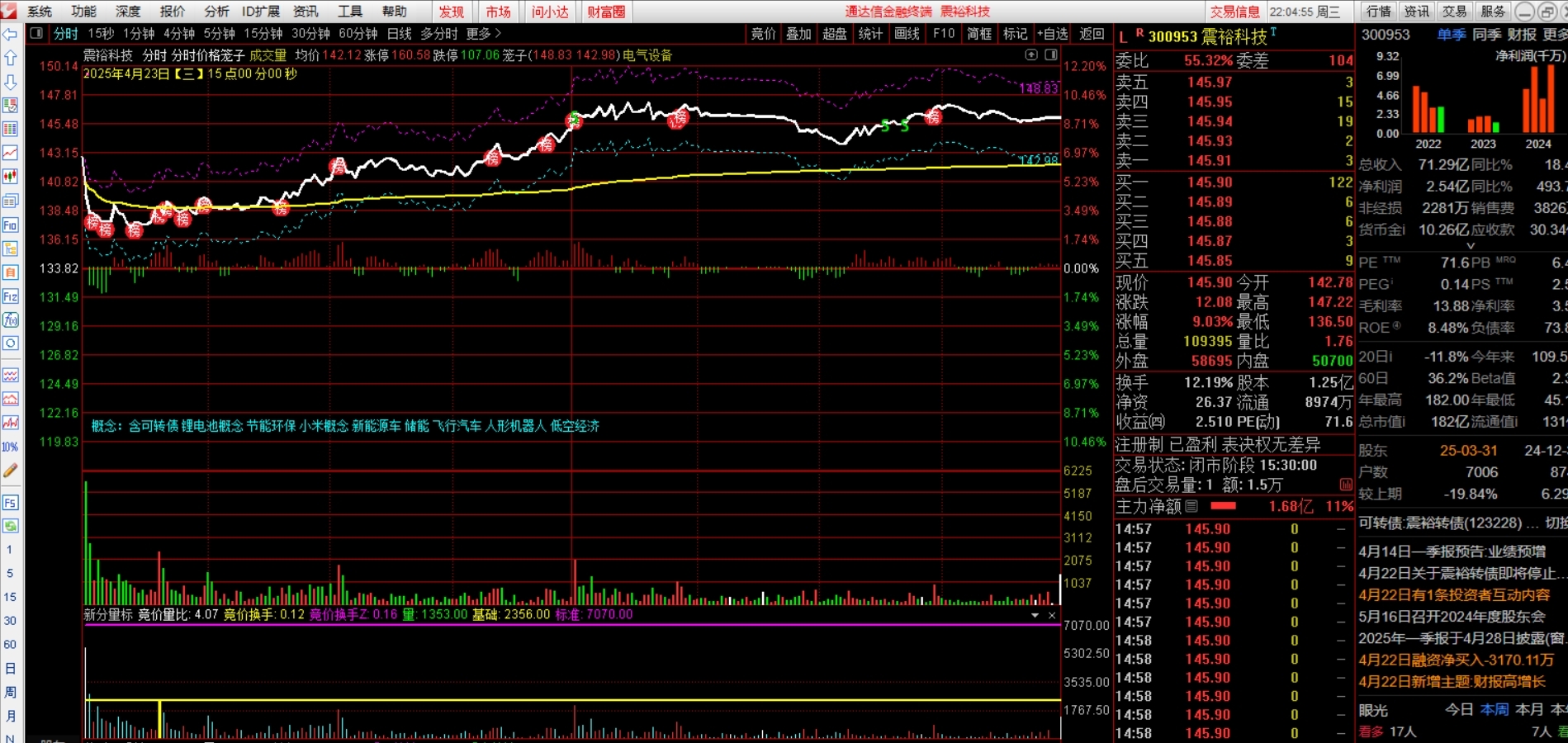Viewport: 1568px width, 743px height.
Task: Switch to the 60分钟 chart tab
Action: pos(358,34)
